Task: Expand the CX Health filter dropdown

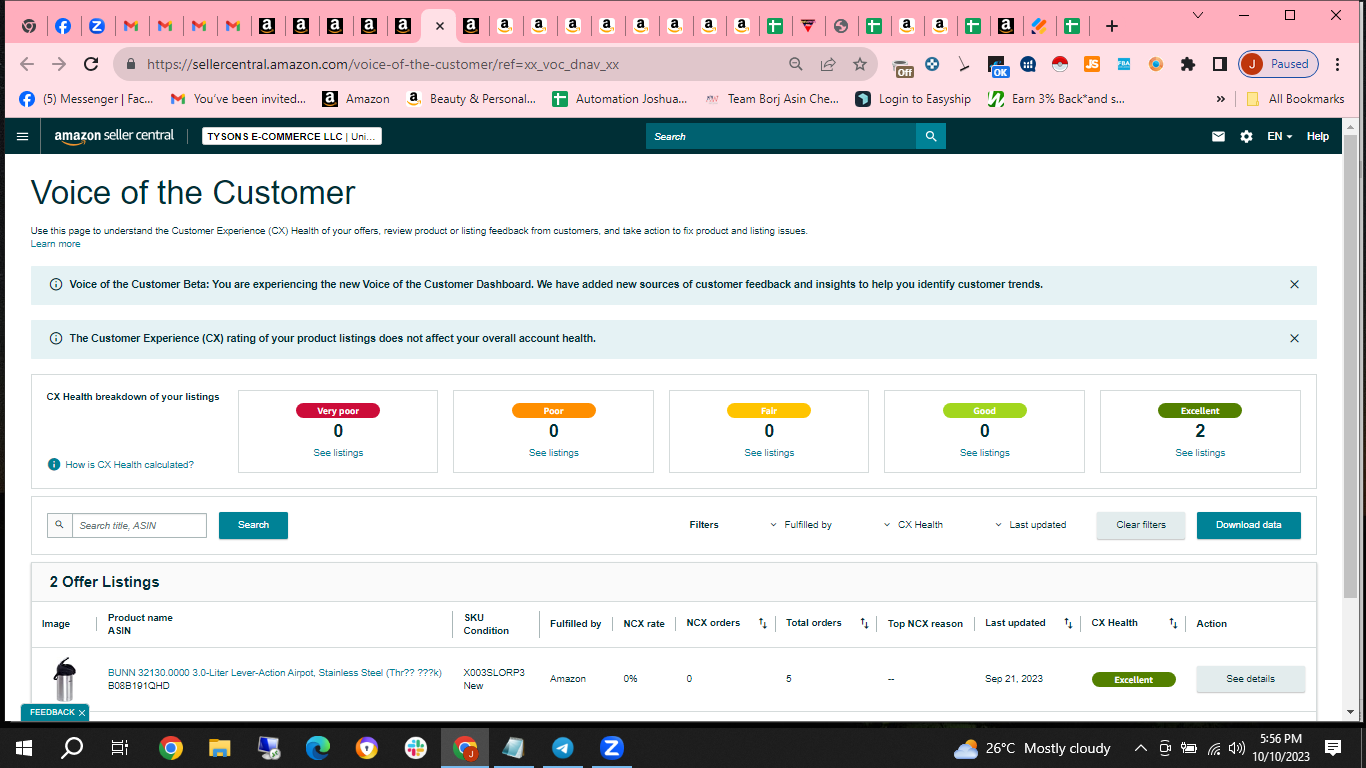Action: [913, 525]
